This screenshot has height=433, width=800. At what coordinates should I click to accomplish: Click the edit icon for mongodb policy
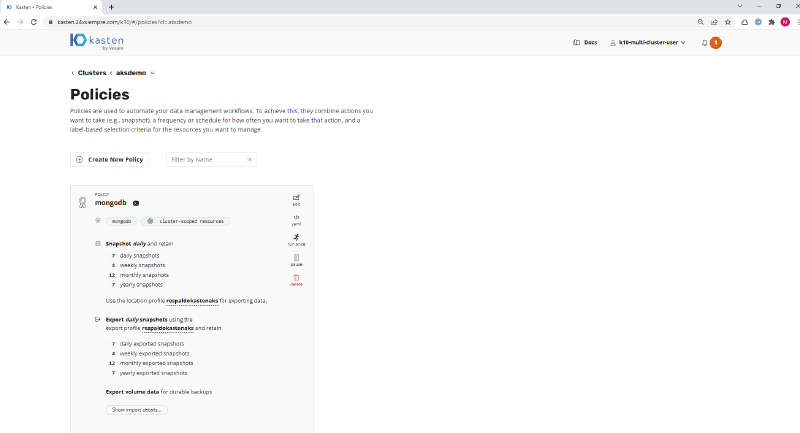[296, 200]
